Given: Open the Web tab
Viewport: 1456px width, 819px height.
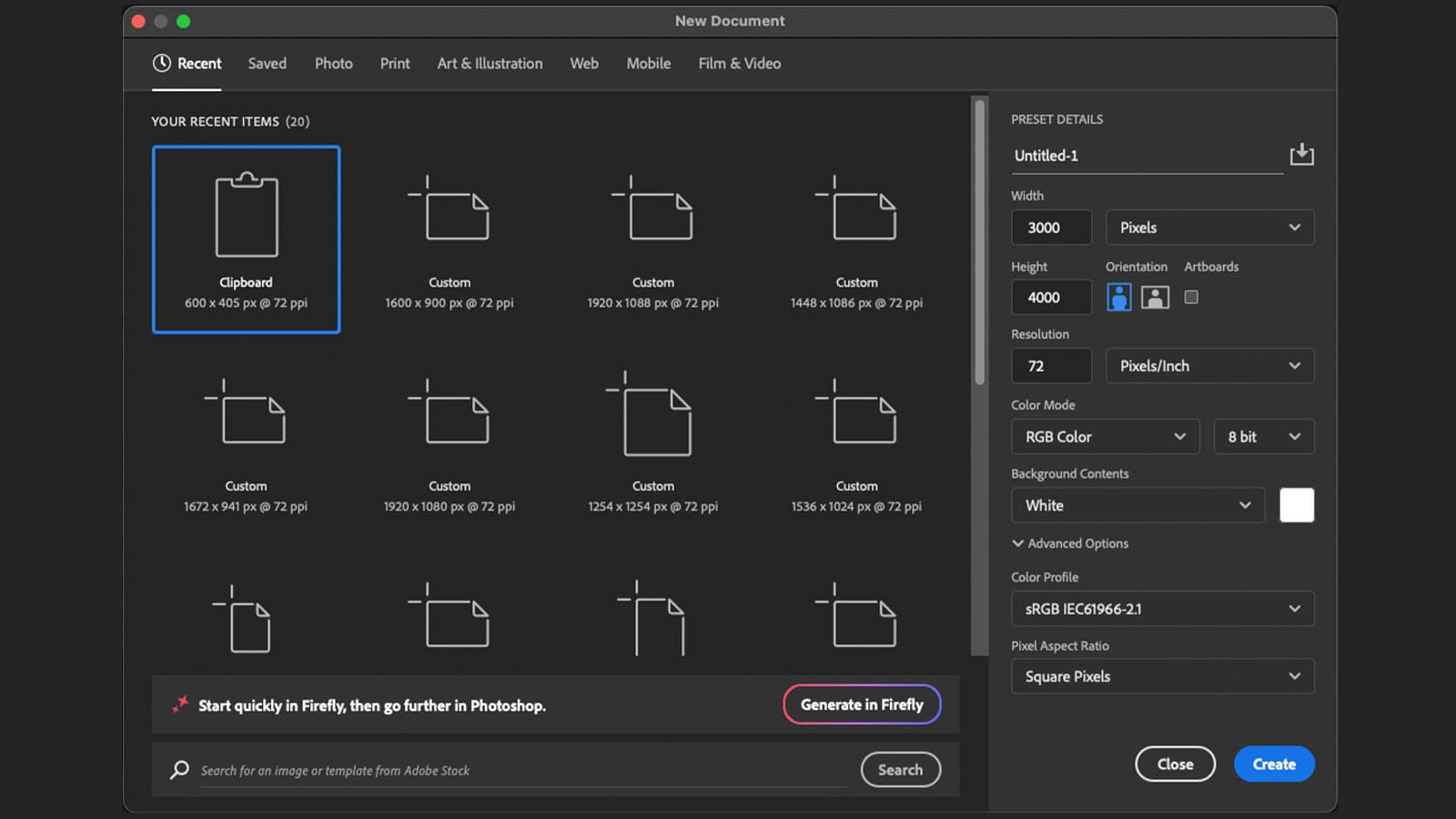Looking at the screenshot, I should [584, 64].
